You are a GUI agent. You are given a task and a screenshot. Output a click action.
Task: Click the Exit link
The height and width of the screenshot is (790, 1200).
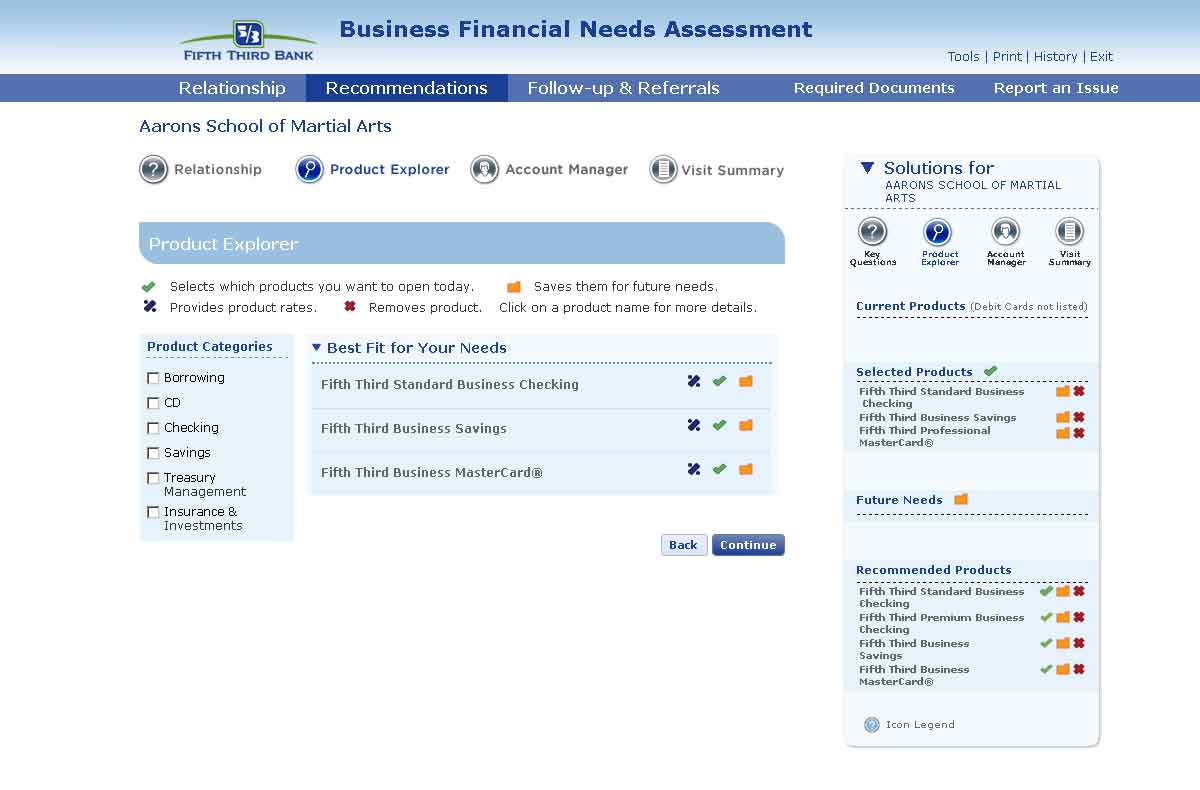1101,57
